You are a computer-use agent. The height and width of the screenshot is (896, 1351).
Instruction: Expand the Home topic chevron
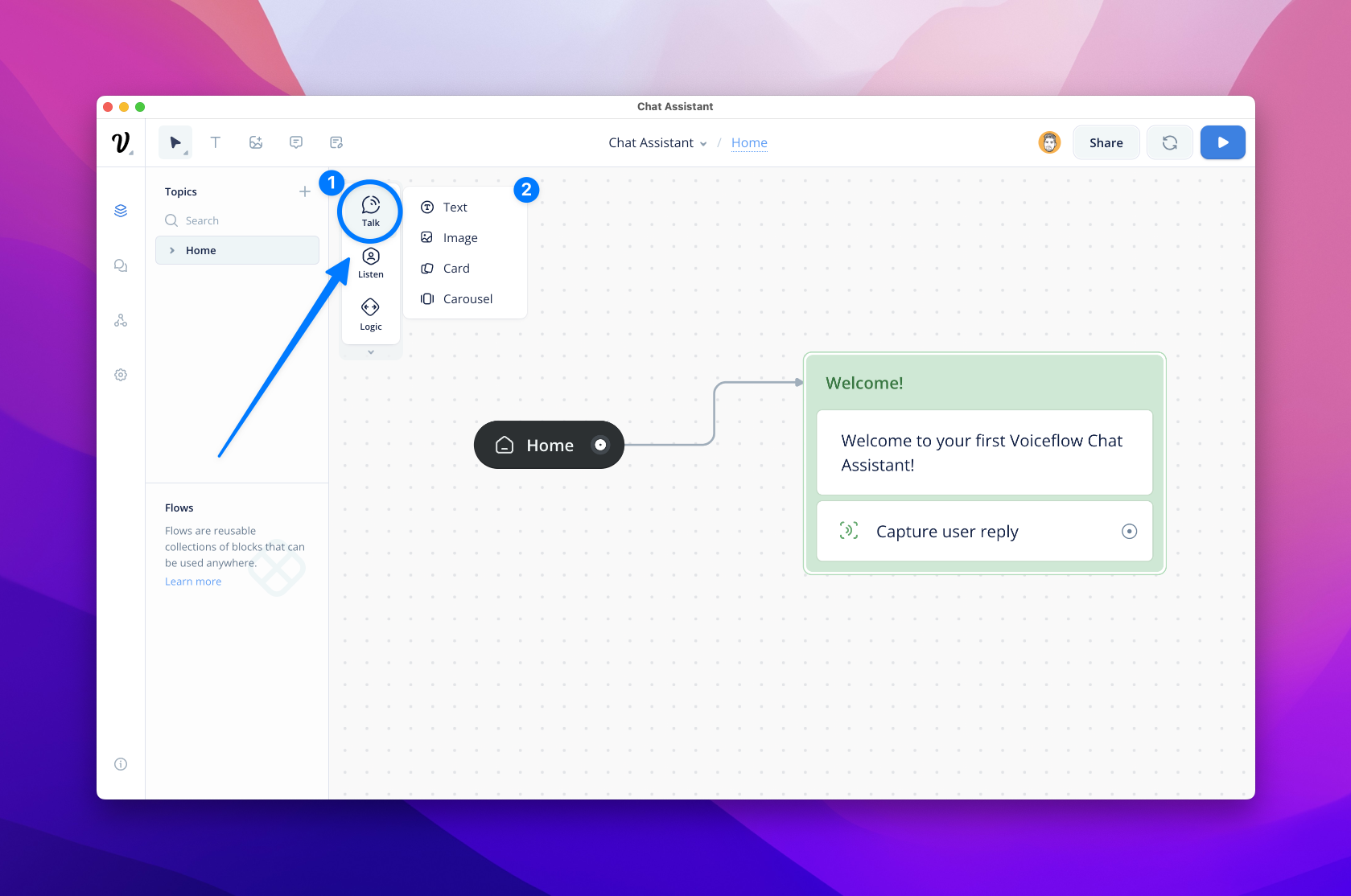[172, 250]
